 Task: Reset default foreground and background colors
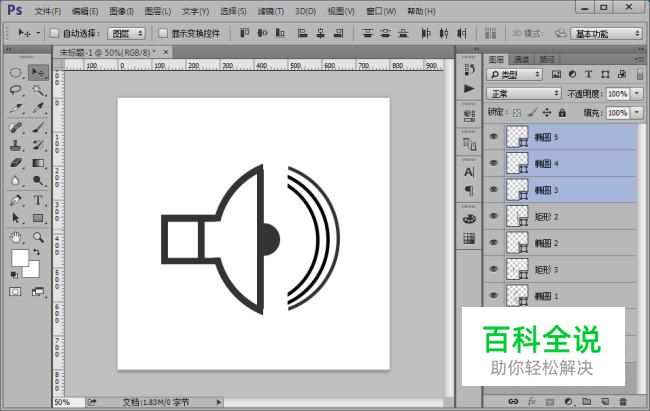click(14, 275)
